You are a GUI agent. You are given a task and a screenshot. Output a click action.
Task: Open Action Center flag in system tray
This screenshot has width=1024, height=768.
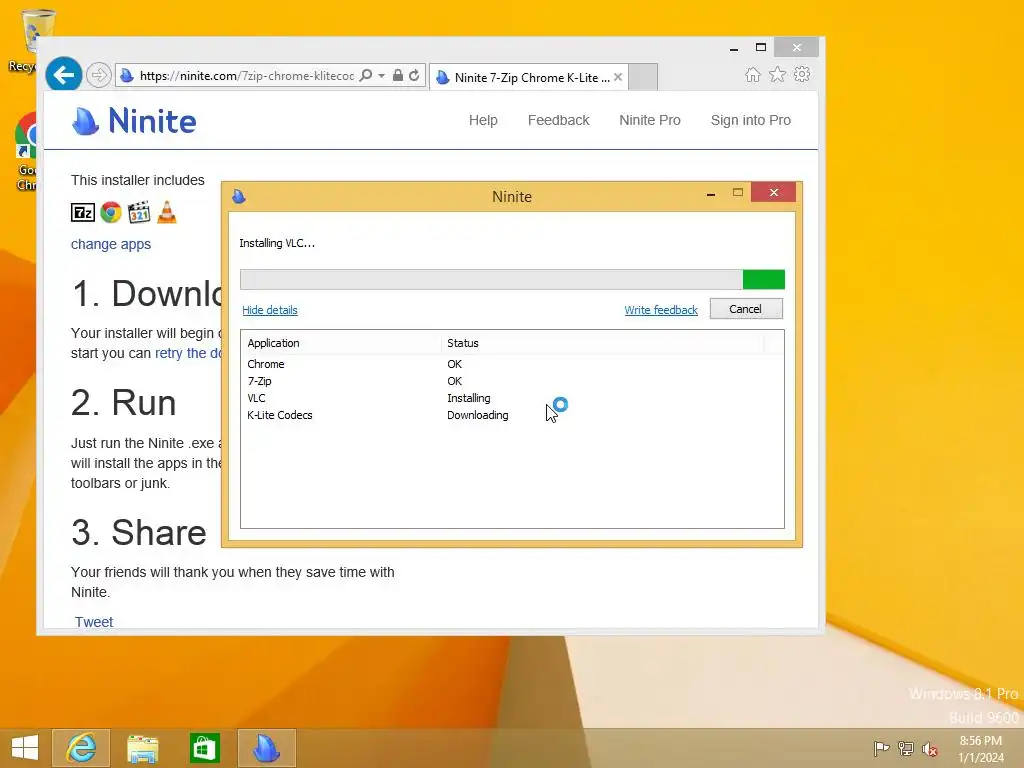[x=882, y=749]
